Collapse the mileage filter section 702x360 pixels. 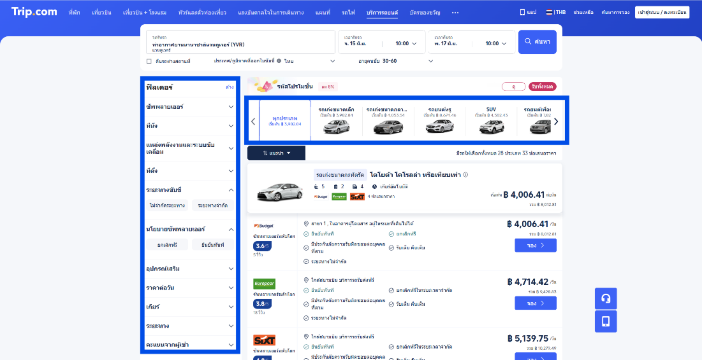click(x=190, y=190)
